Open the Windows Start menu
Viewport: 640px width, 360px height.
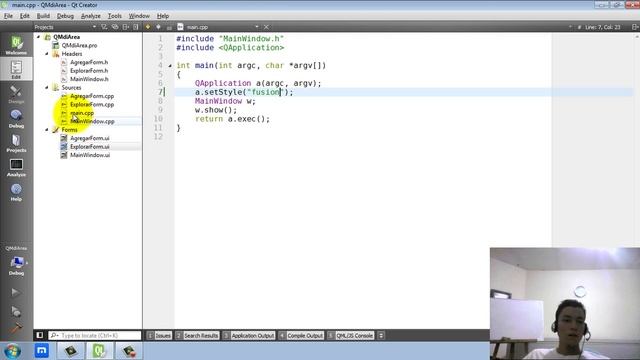pos(12,351)
